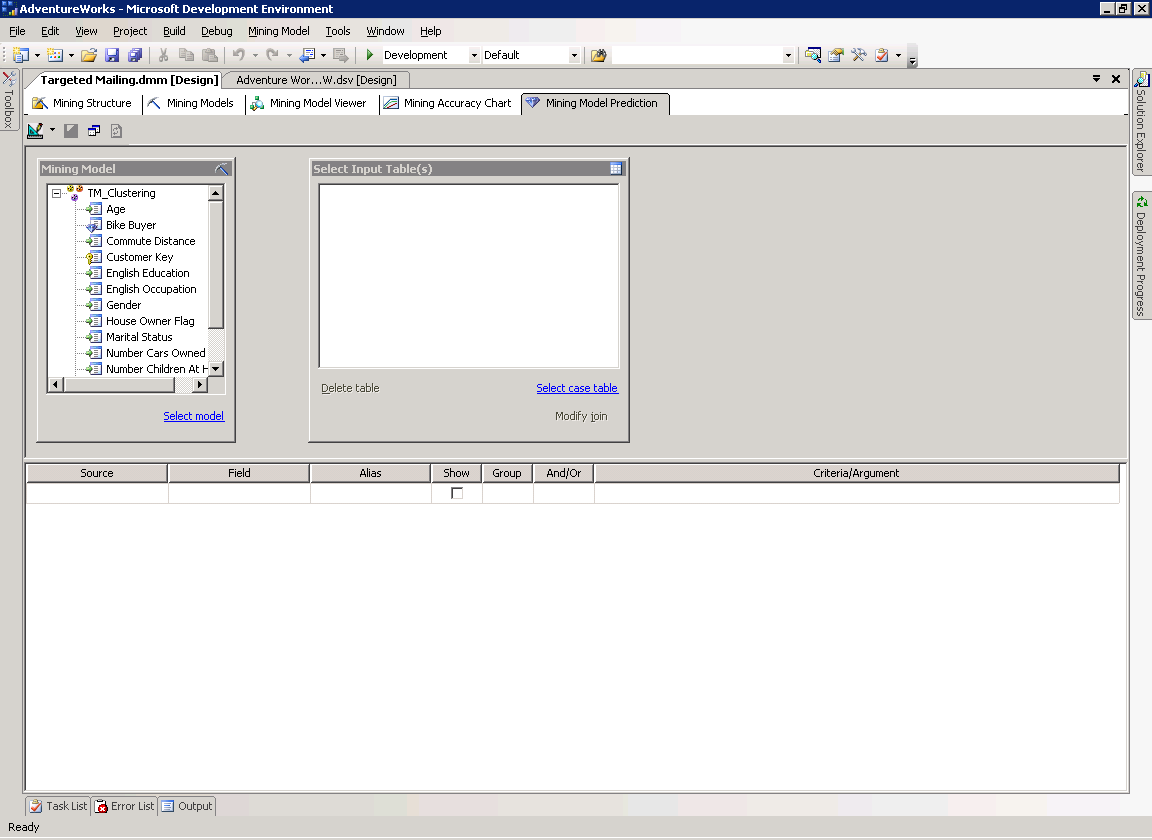Select the Bike Buyer column in tree

click(131, 226)
